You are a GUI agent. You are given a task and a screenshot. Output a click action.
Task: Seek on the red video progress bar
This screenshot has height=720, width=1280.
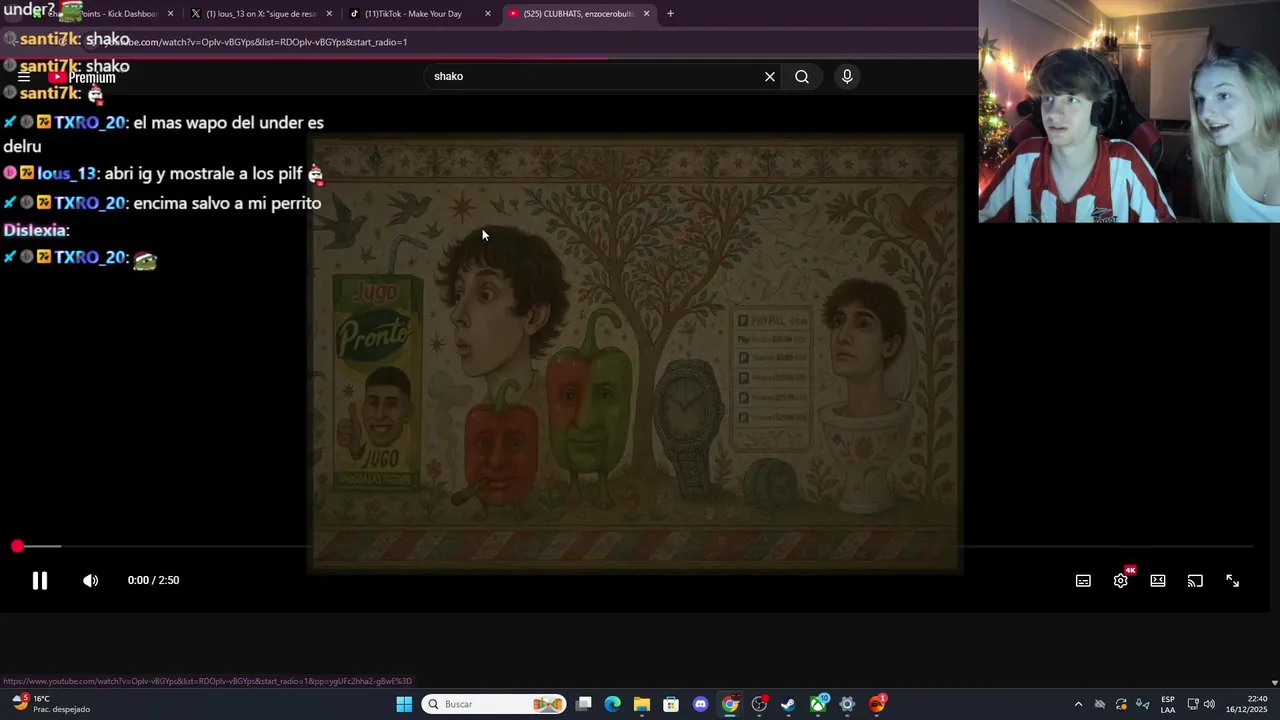pos(634,546)
